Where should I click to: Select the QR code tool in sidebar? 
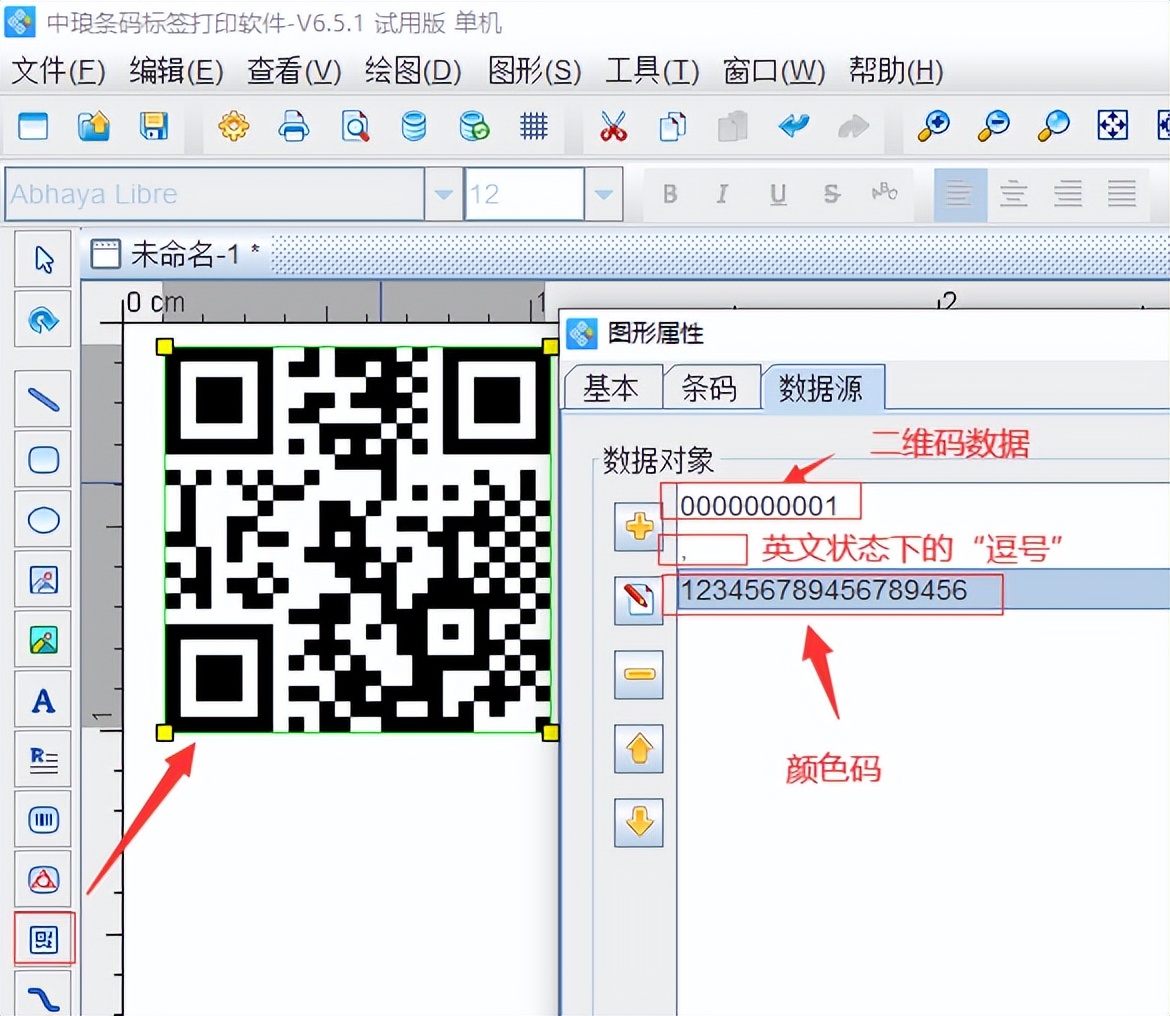(44, 939)
